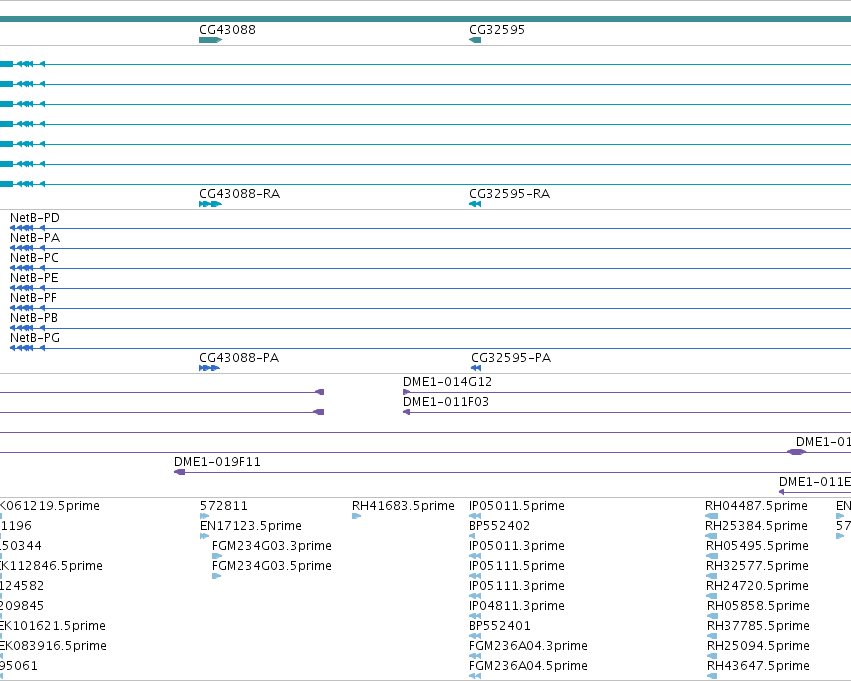Click the purple oval marker below the cut-off DME1-01 label

(x=797, y=452)
